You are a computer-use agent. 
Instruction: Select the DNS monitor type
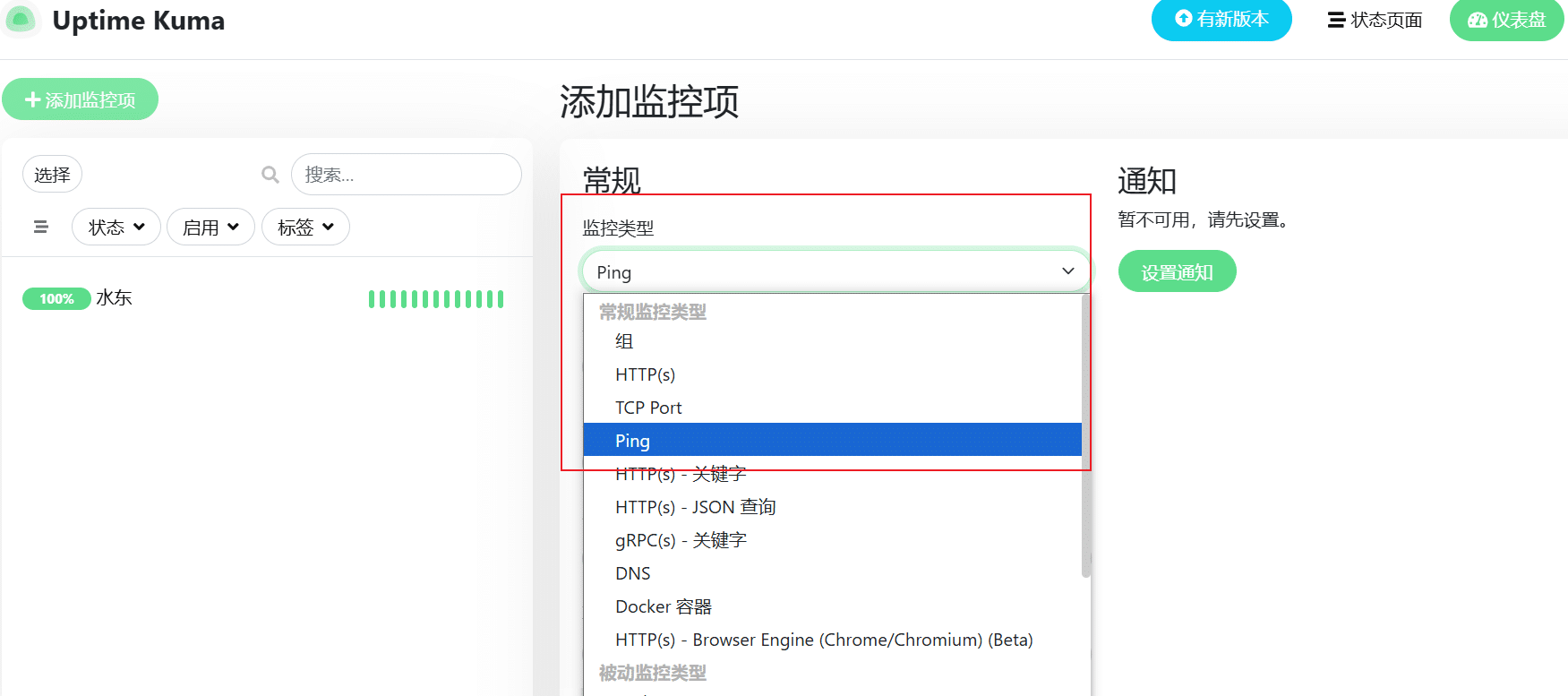click(x=832, y=573)
